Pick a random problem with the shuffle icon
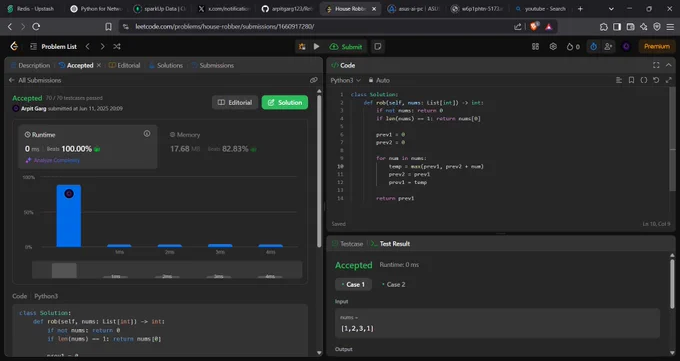The height and width of the screenshot is (361, 680). pyautogui.click(x=117, y=46)
